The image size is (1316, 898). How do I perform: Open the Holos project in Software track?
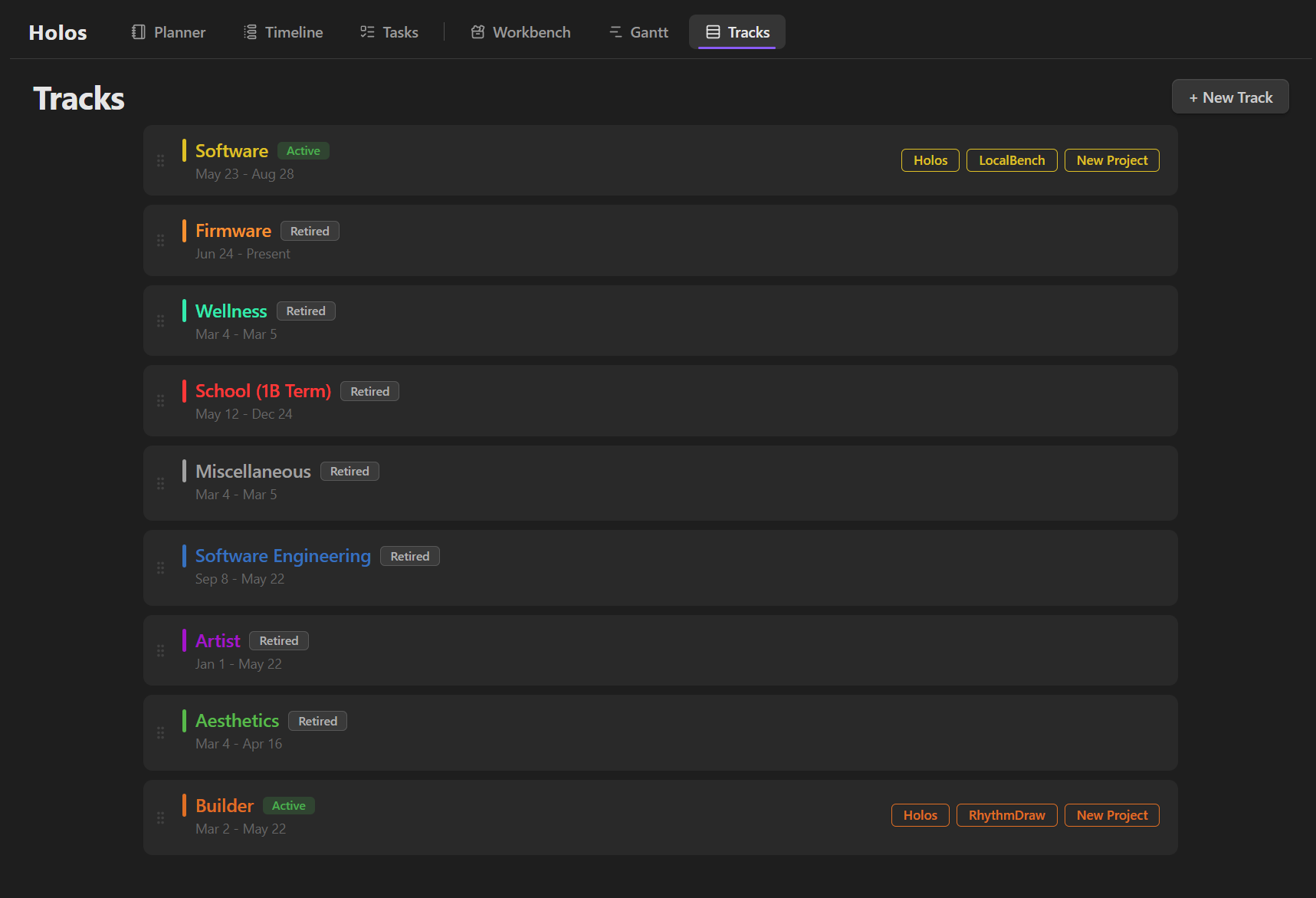tap(930, 160)
